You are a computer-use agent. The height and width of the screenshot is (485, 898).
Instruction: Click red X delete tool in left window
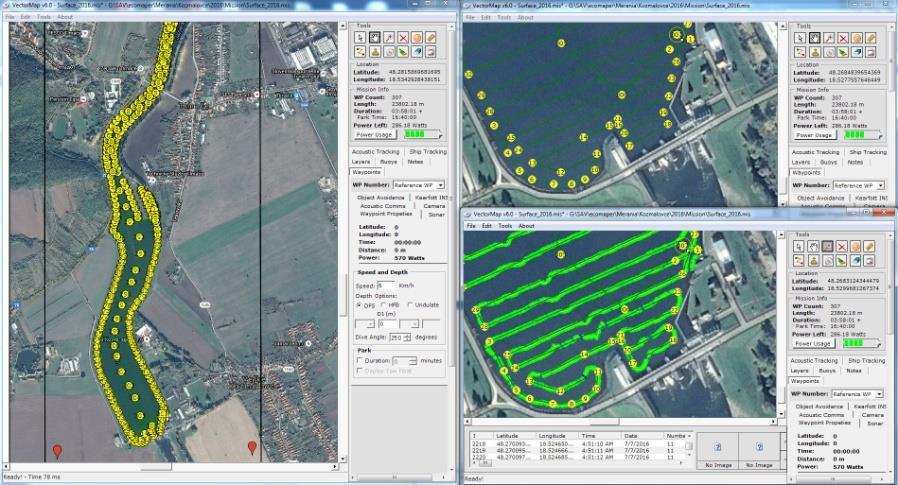[403, 38]
